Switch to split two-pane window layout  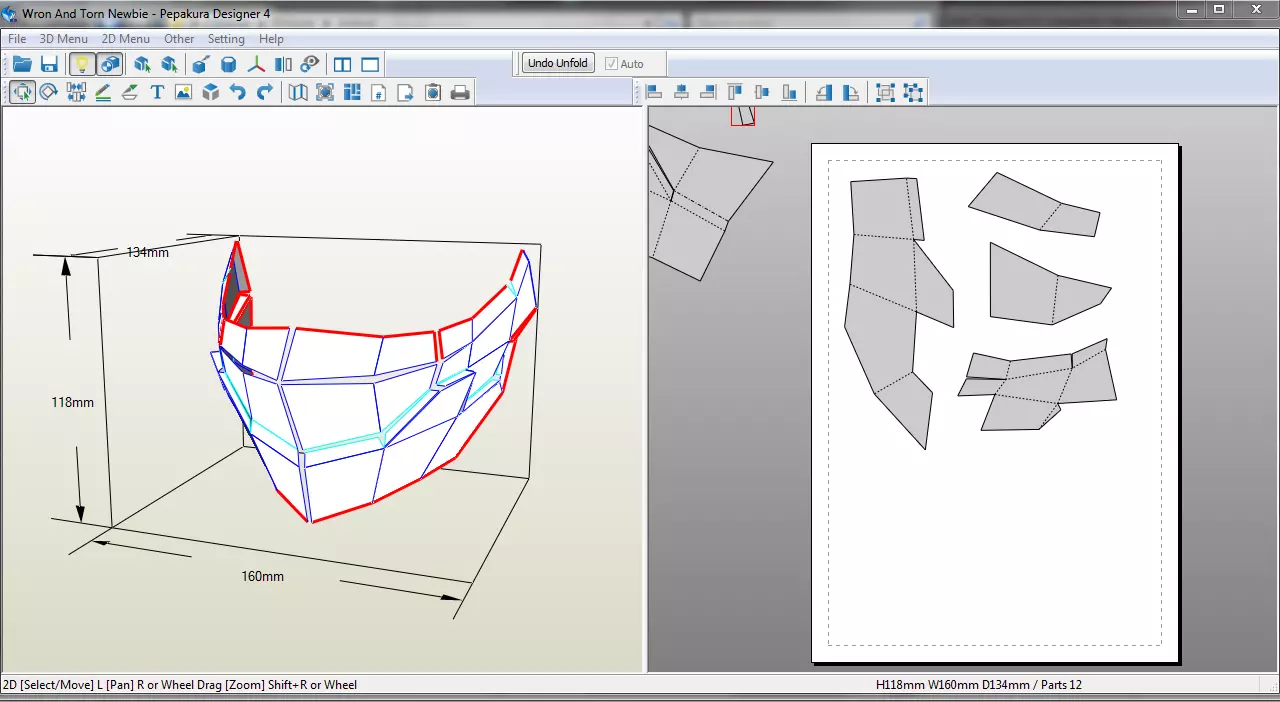pyautogui.click(x=342, y=65)
